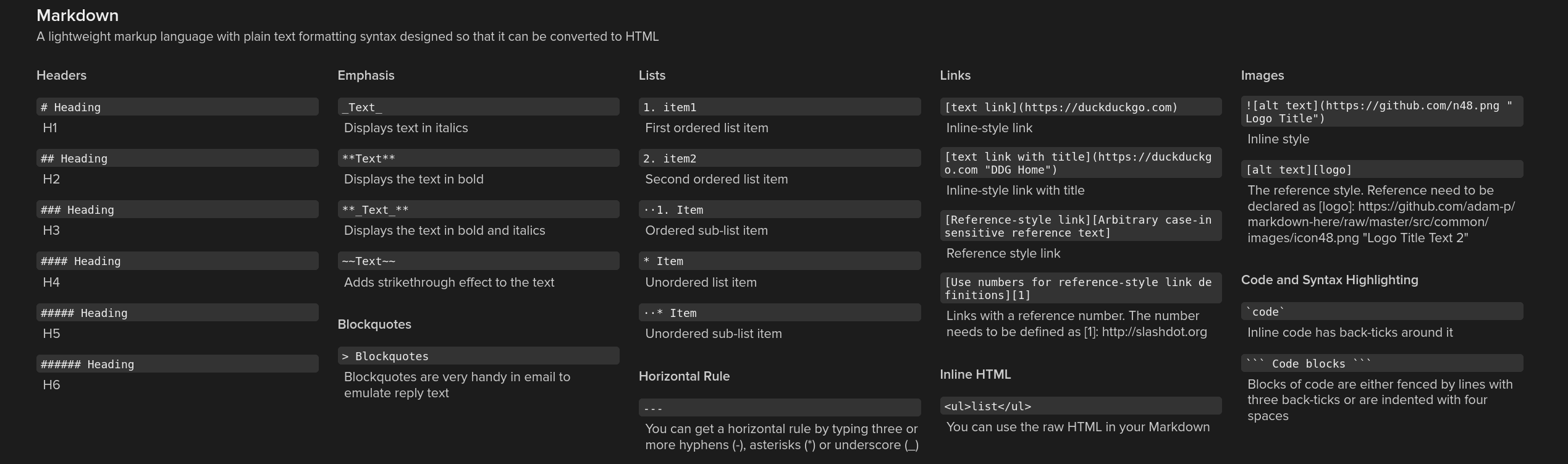The height and width of the screenshot is (464, 1568).
Task: Select '[text link](https://duckduckgo.com)' snippet
Action: [x=1081, y=107]
